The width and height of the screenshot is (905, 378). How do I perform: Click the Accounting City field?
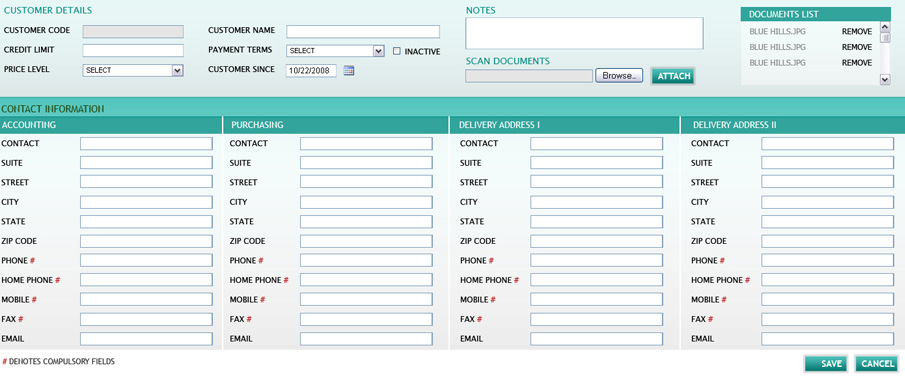pos(146,202)
